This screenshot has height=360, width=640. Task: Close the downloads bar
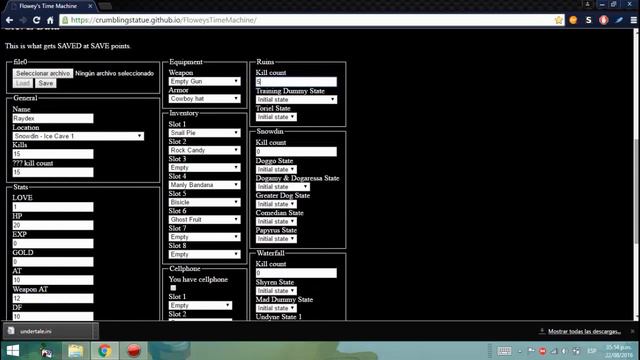coord(633,331)
